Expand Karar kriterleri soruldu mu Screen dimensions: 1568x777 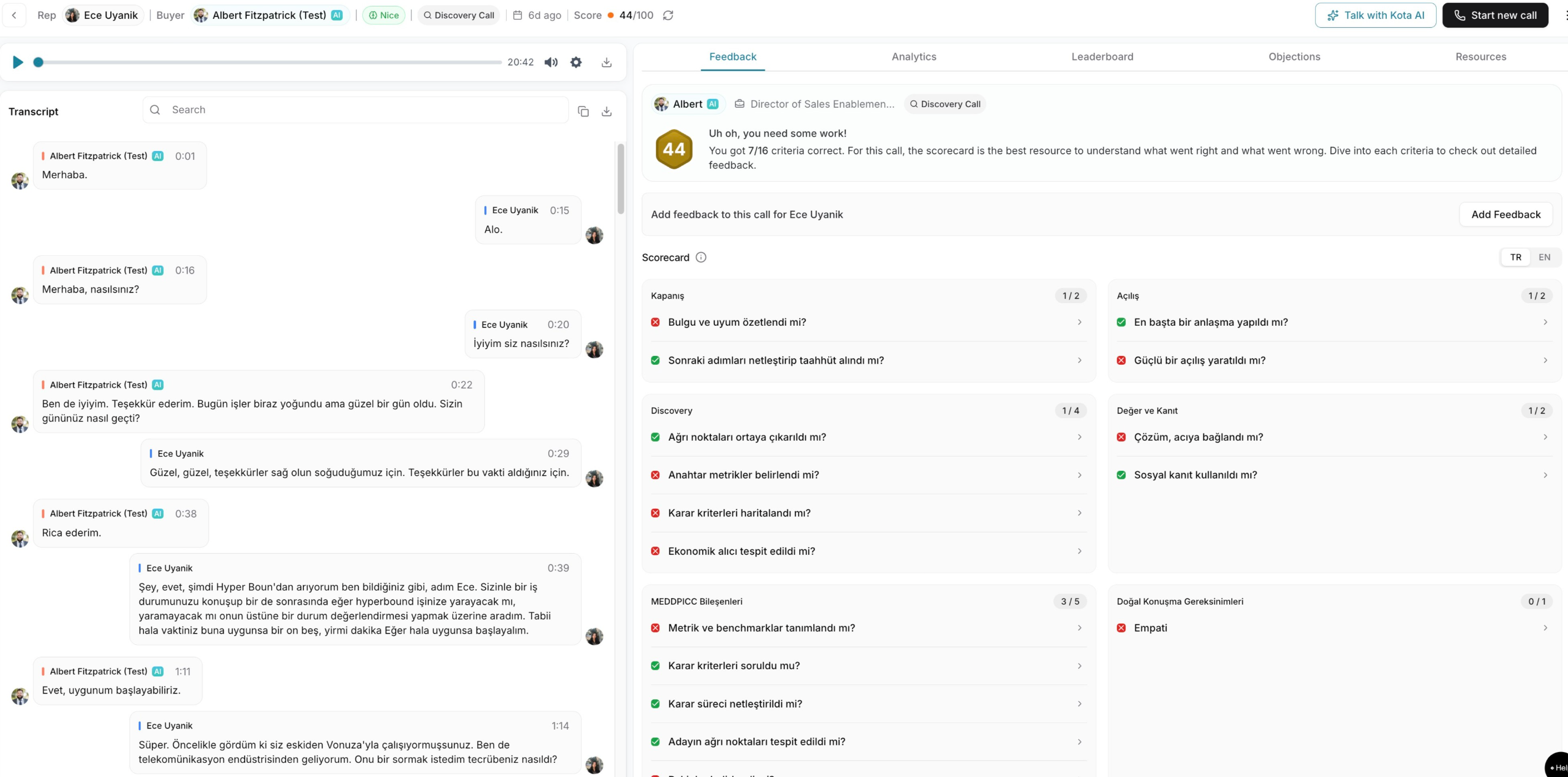868,666
